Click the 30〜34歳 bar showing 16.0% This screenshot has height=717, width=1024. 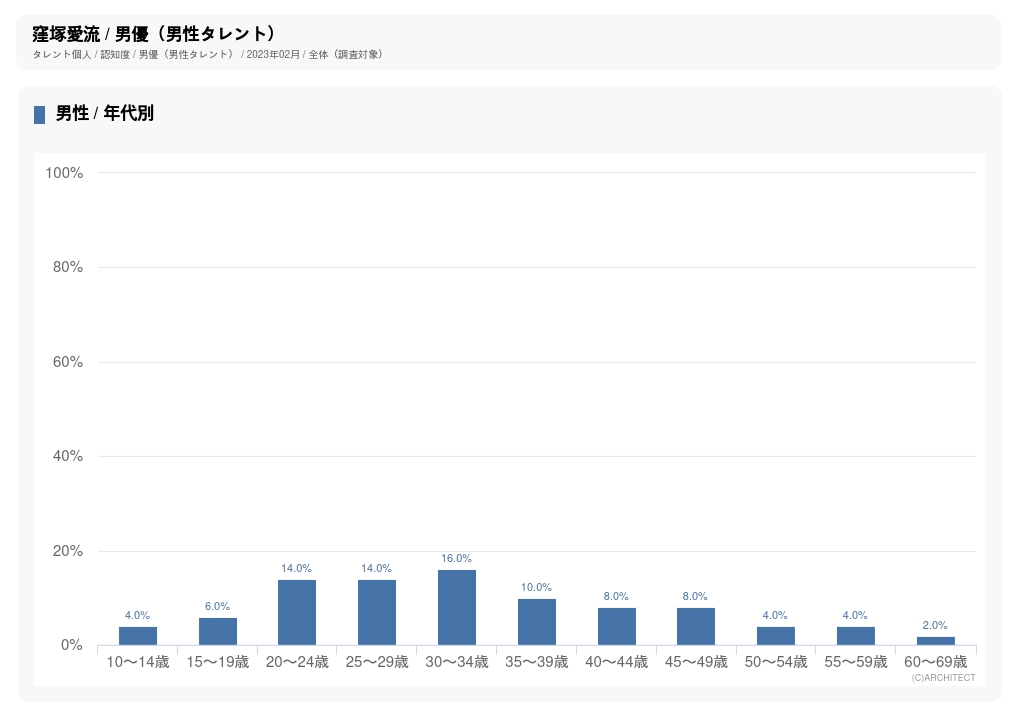tap(456, 608)
